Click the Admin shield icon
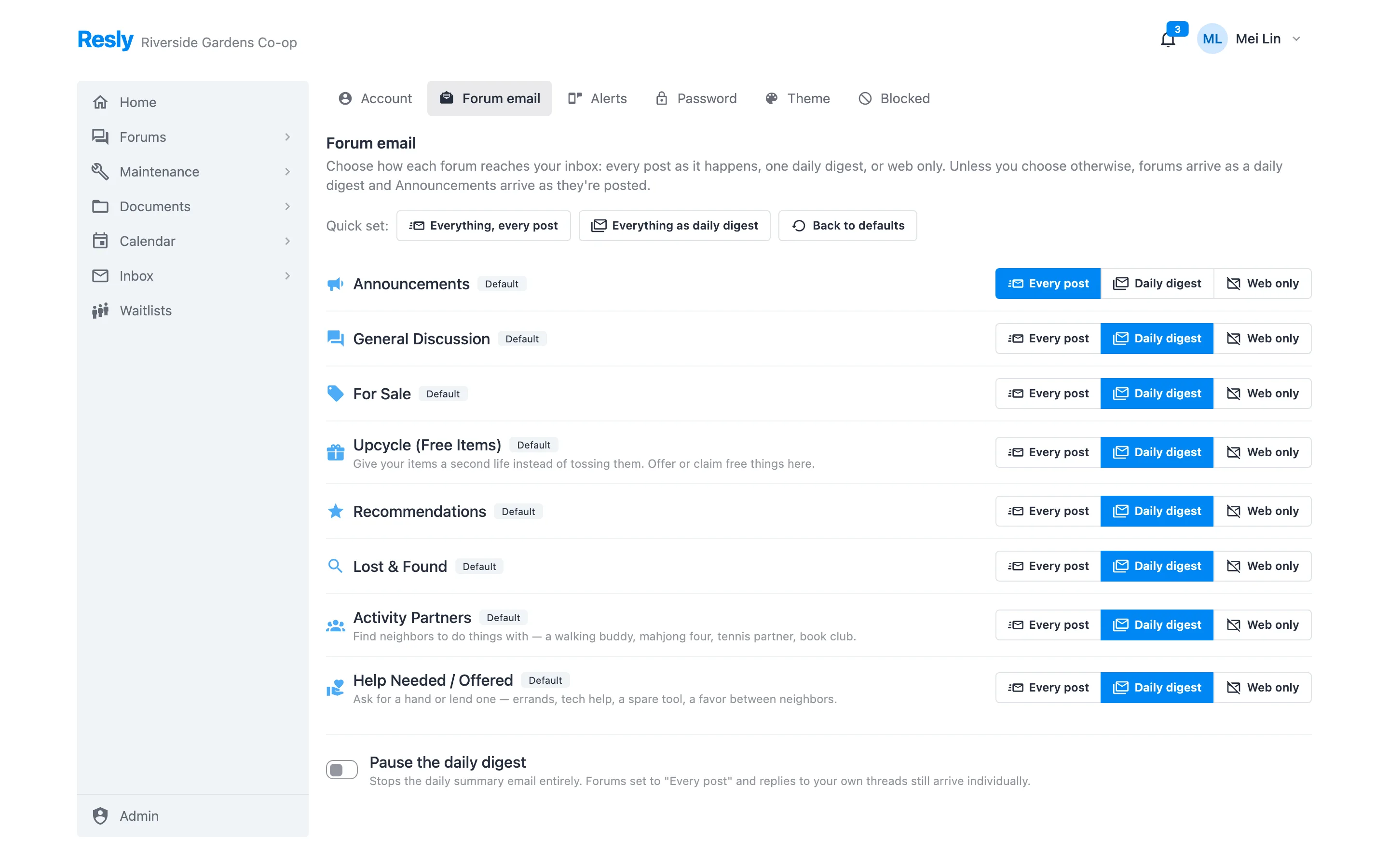Image resolution: width=1389 pixels, height=868 pixels. [100, 816]
